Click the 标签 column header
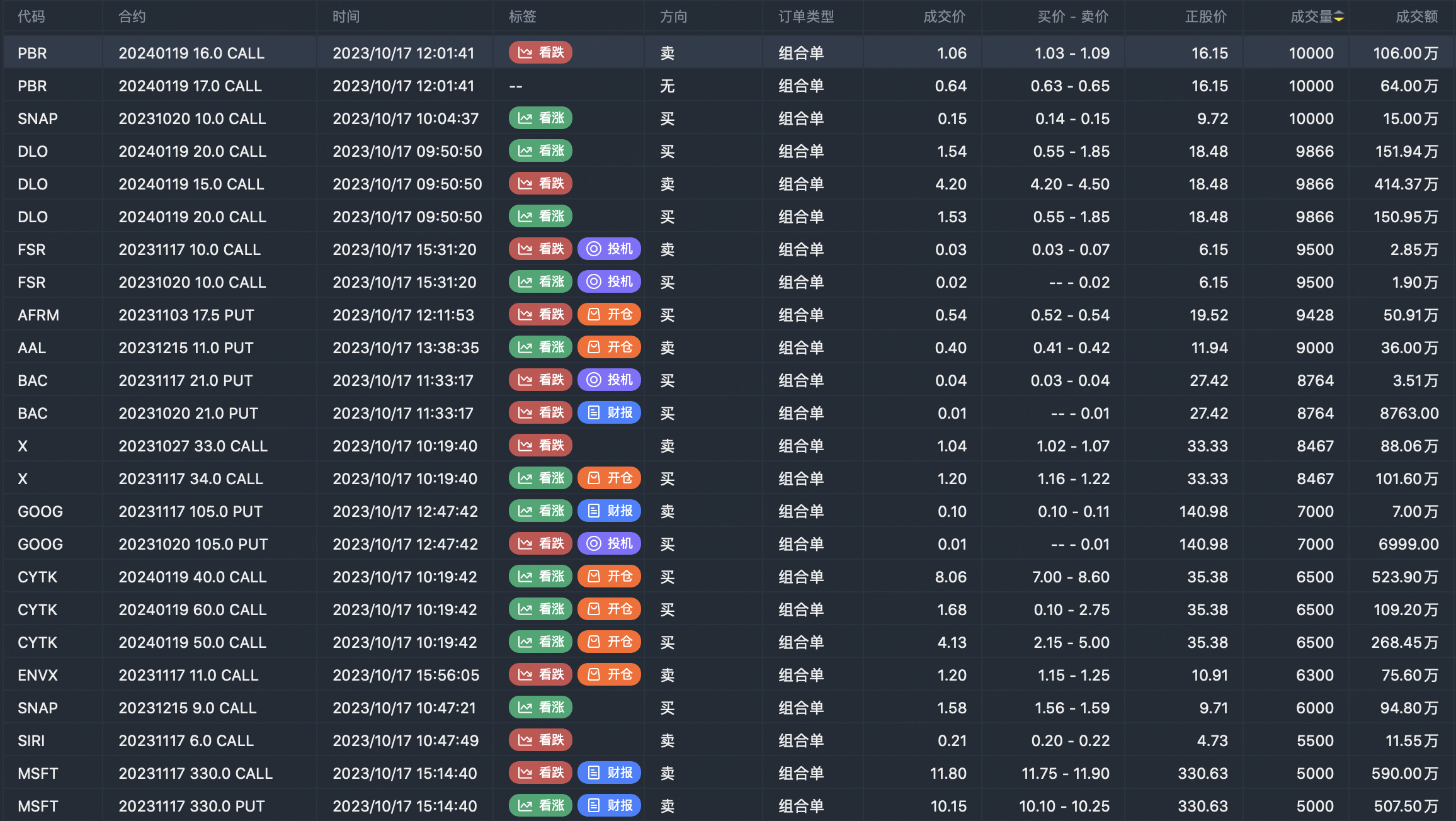The height and width of the screenshot is (821, 1456). pyautogui.click(x=523, y=16)
